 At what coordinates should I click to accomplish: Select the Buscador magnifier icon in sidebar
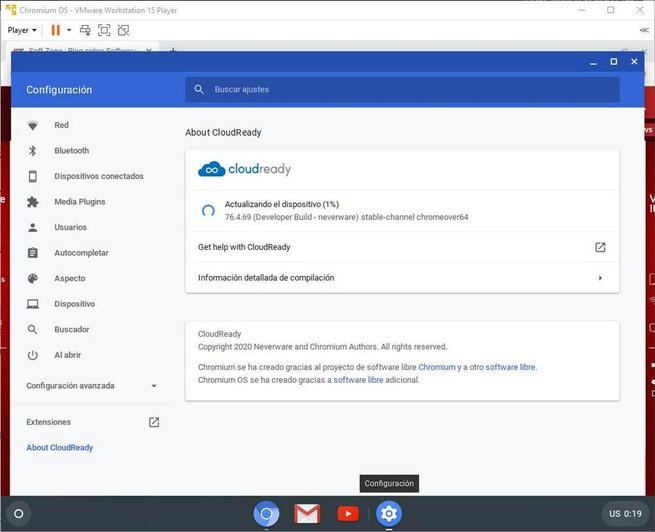33,329
